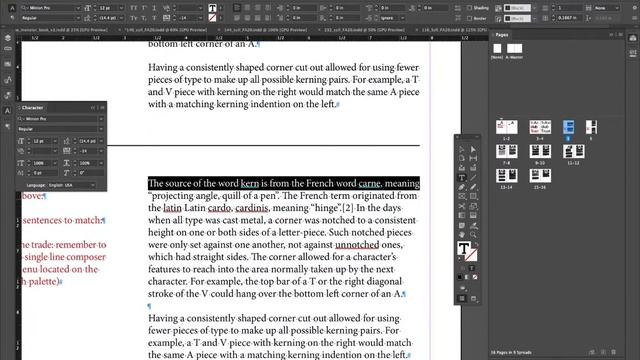The image size is (640, 360).
Task: Toggle left-align paragraph button
Action: pyautogui.click(x=236, y=8)
